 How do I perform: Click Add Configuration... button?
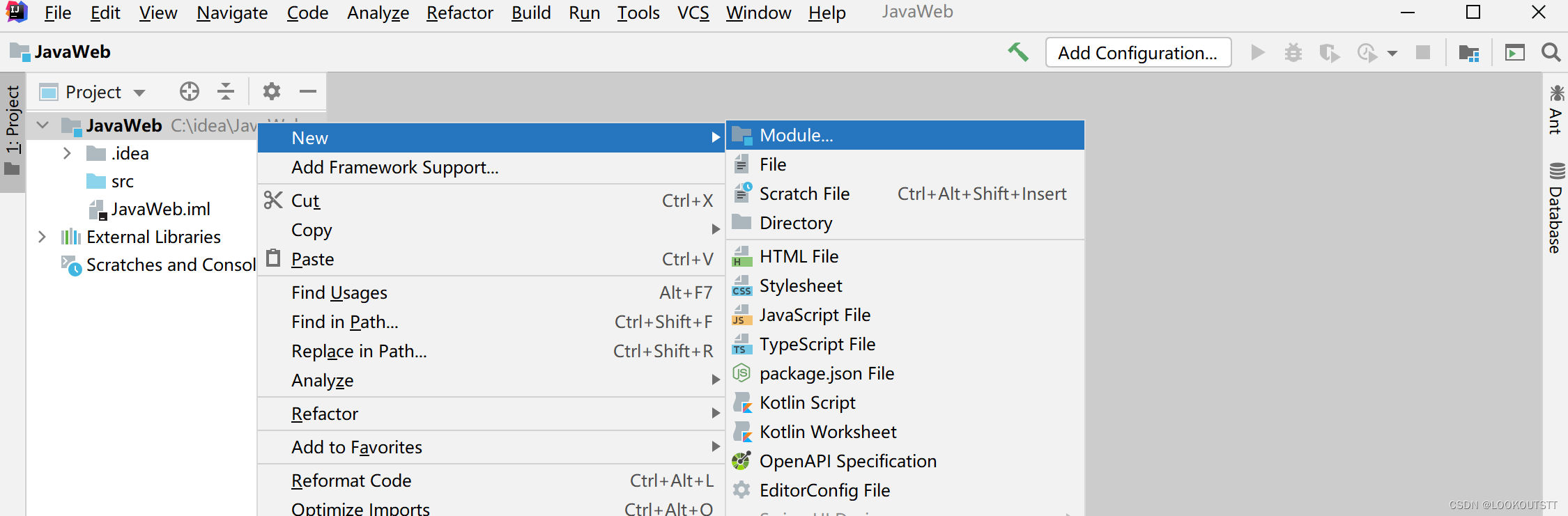coord(1138,53)
